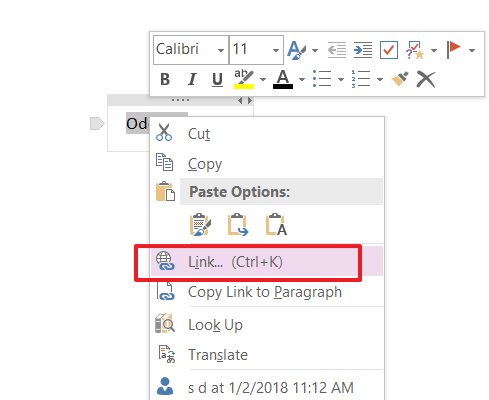
Task: Click the Styles icon
Action: pyautogui.click(x=296, y=50)
